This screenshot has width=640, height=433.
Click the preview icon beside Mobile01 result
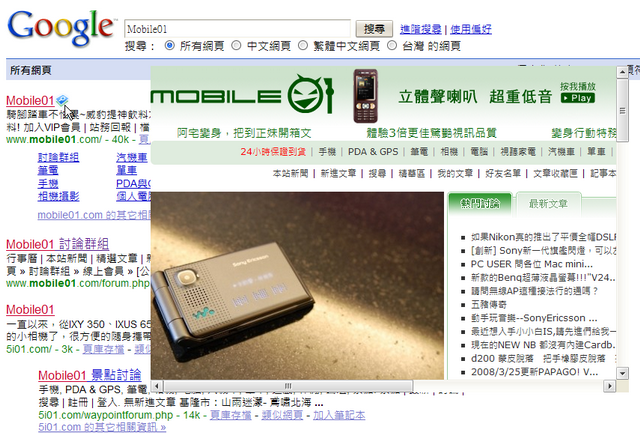[x=62, y=100]
